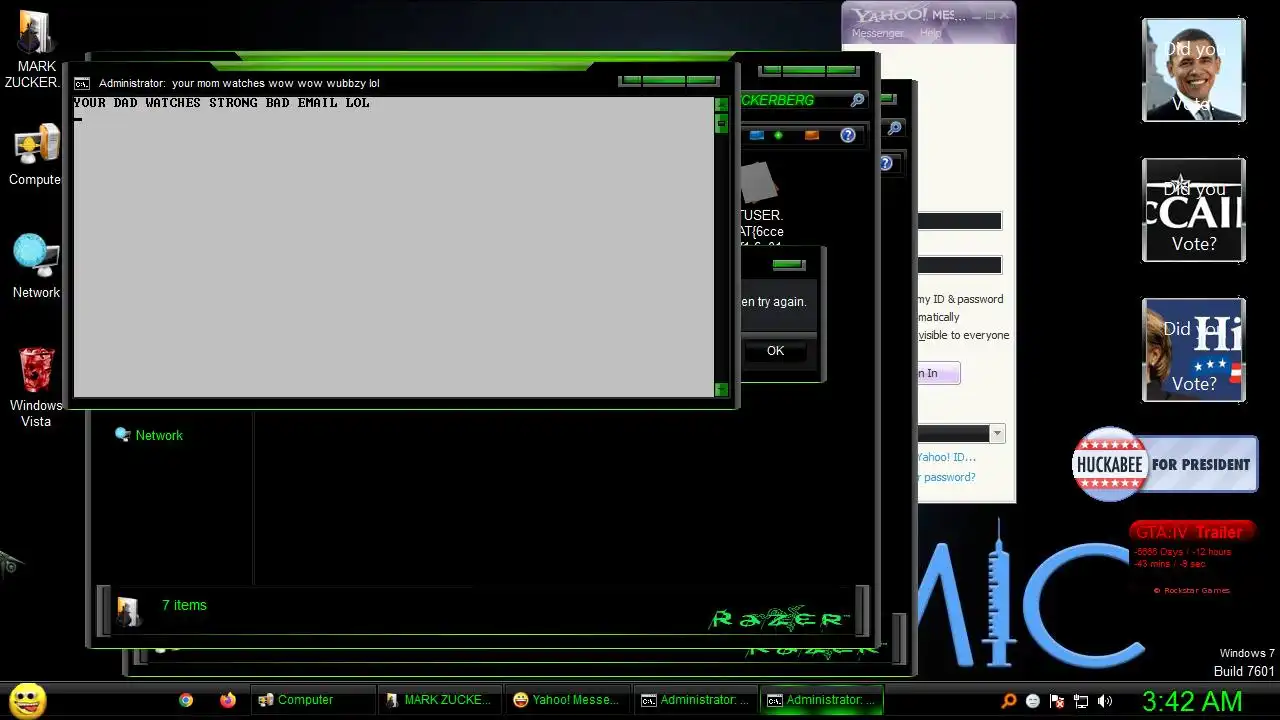Click search magnifier beside CKERBERG address bar
The width and height of the screenshot is (1280, 720).
click(x=857, y=100)
